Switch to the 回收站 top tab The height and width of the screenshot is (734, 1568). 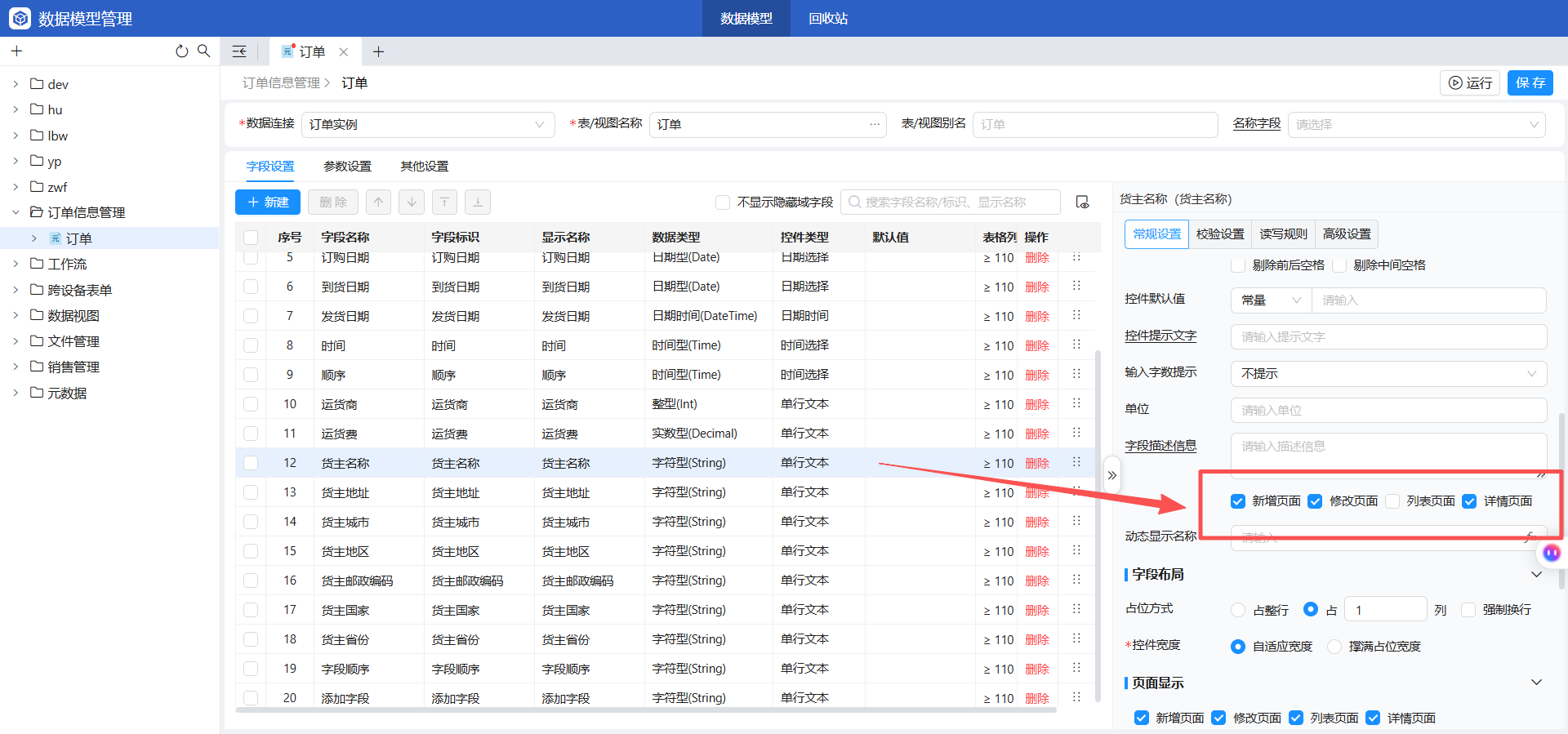[828, 18]
